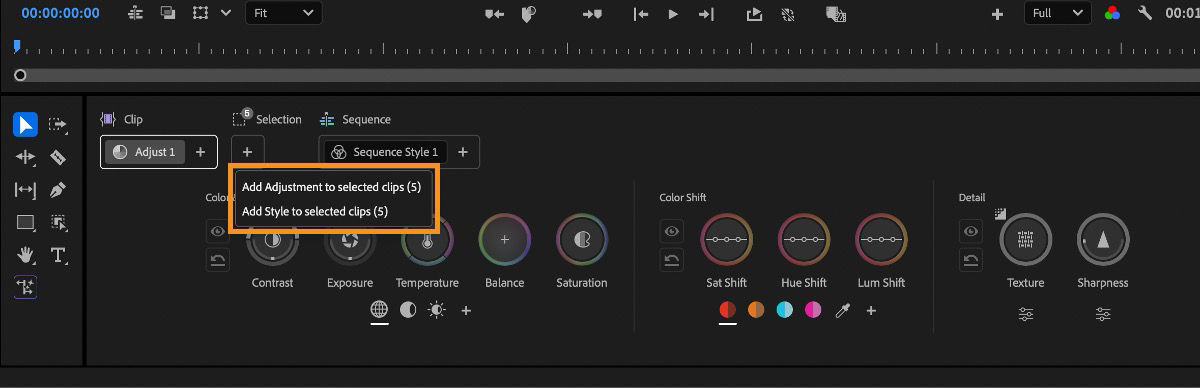Select the Pen tool
Viewport: 1200px width, 388px height.
pyautogui.click(x=58, y=190)
